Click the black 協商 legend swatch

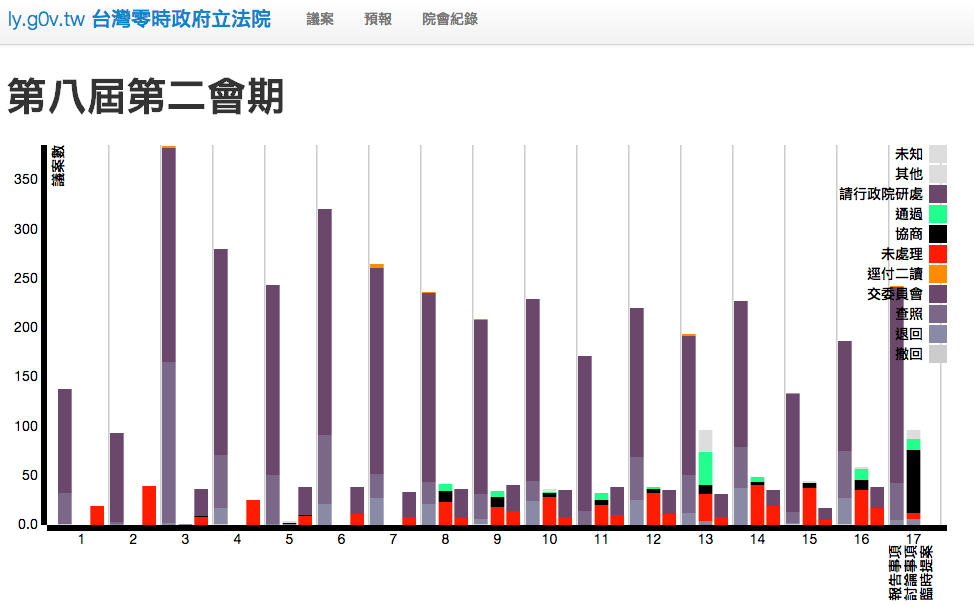click(937, 234)
